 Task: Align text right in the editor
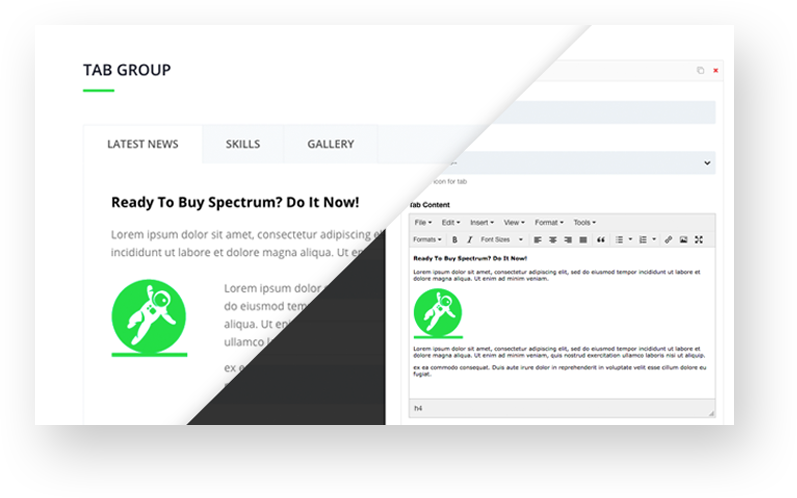568,239
